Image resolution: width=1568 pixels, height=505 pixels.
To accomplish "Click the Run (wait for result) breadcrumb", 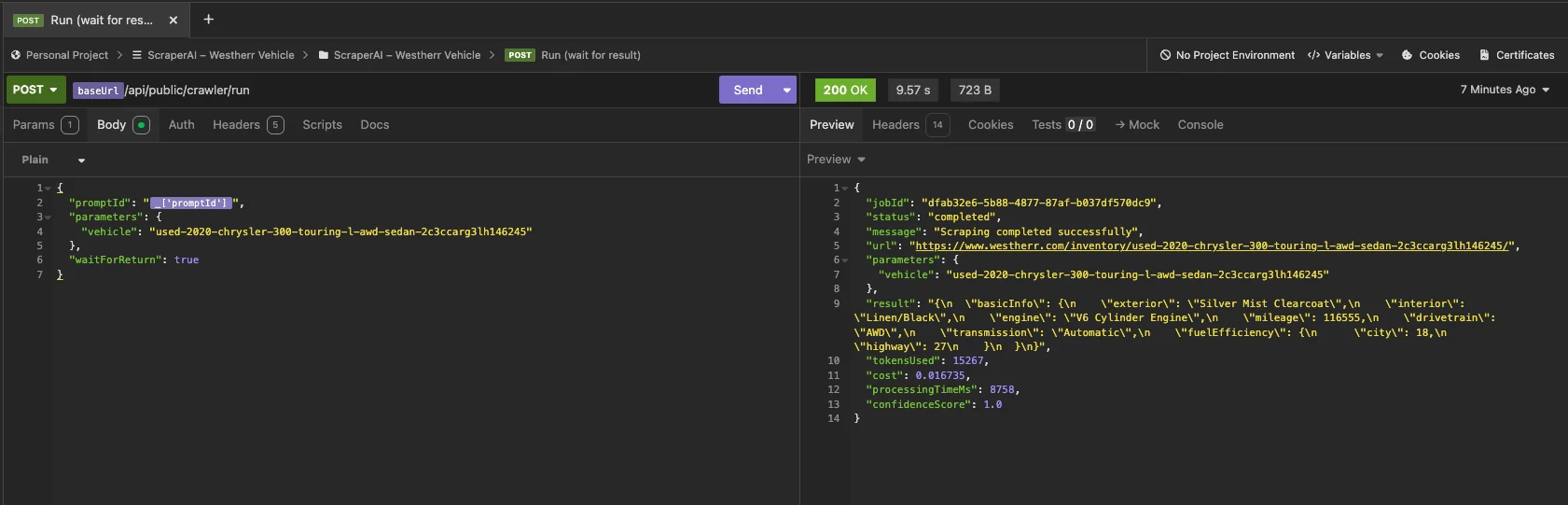I will [x=590, y=55].
